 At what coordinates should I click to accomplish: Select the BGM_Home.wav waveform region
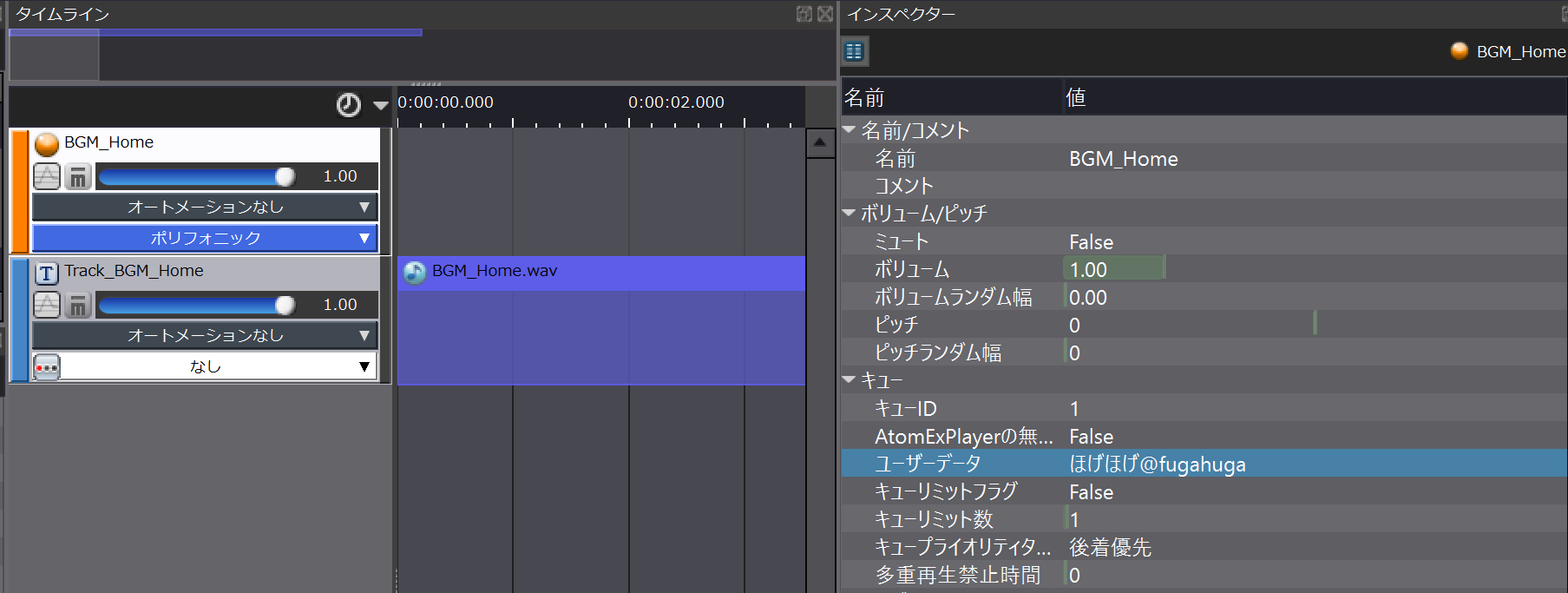[601, 320]
